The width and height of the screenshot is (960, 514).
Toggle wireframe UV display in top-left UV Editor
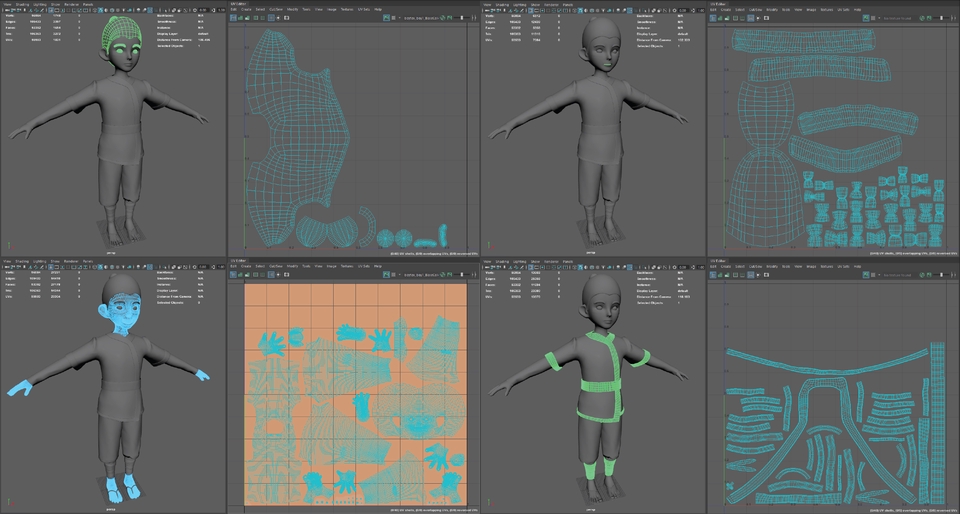[233, 18]
